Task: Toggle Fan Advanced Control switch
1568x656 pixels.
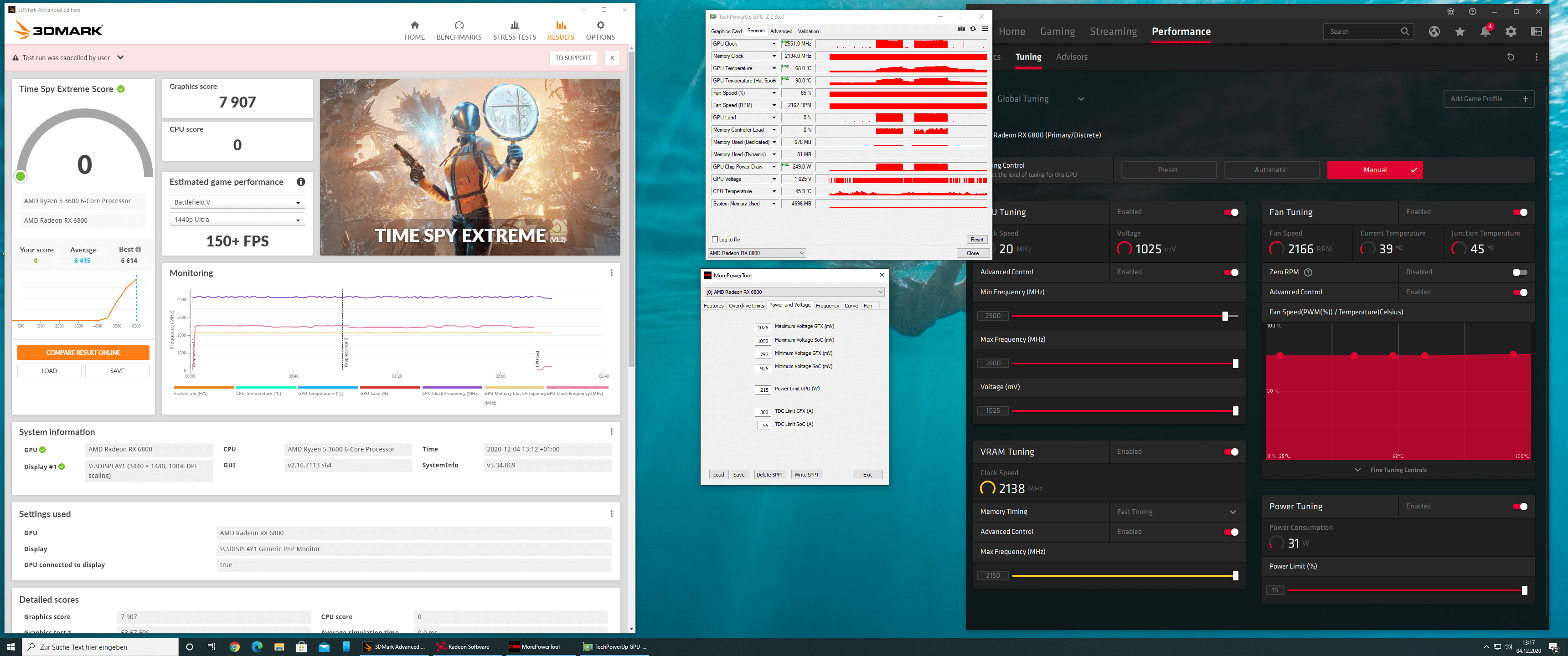Action: [x=1520, y=292]
